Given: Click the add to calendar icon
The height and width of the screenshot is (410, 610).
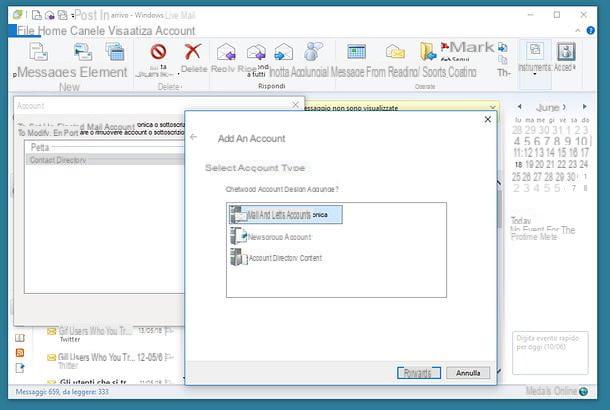Looking at the screenshot, I should [356, 51].
